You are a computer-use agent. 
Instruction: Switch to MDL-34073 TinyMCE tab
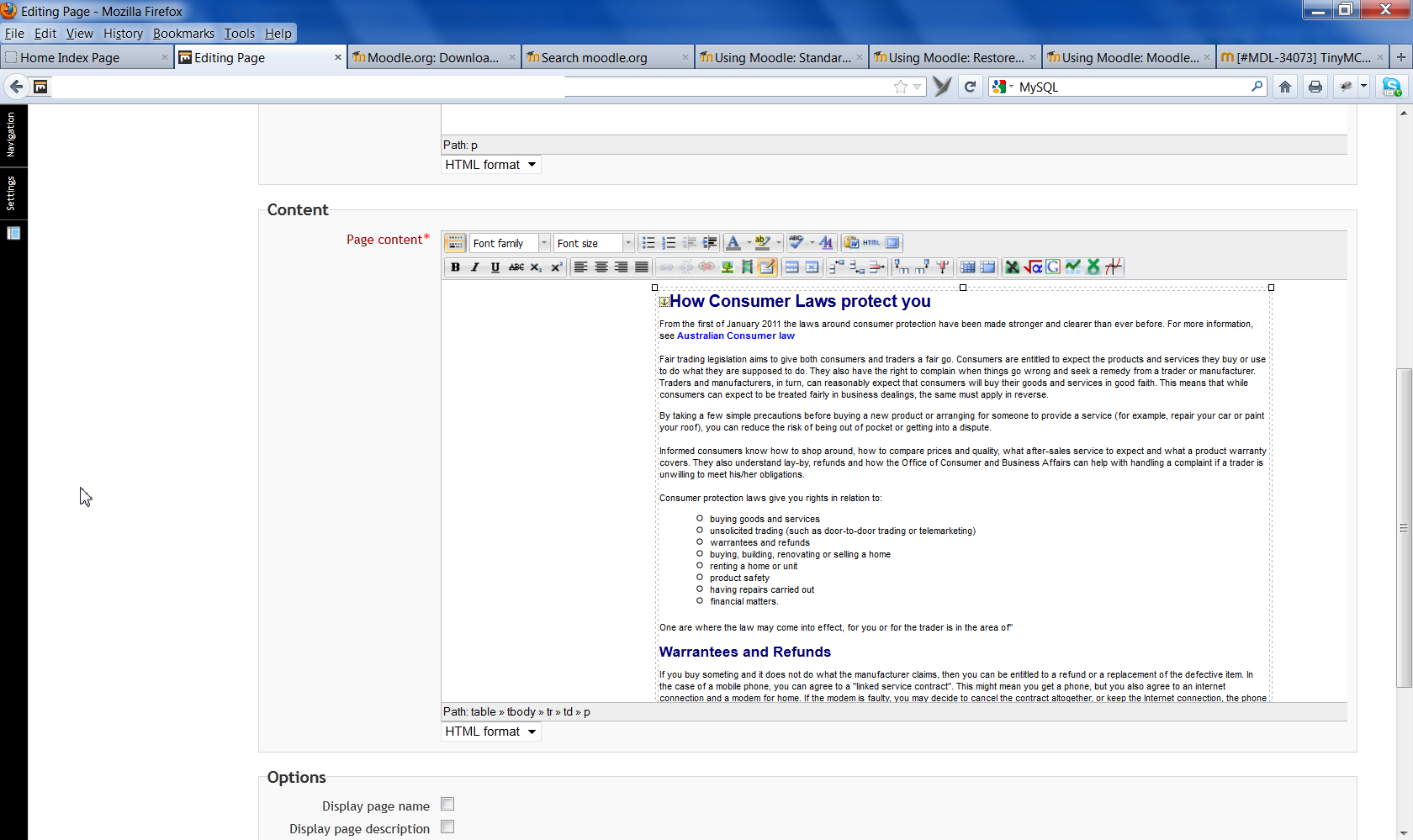pyautogui.click(x=1302, y=57)
